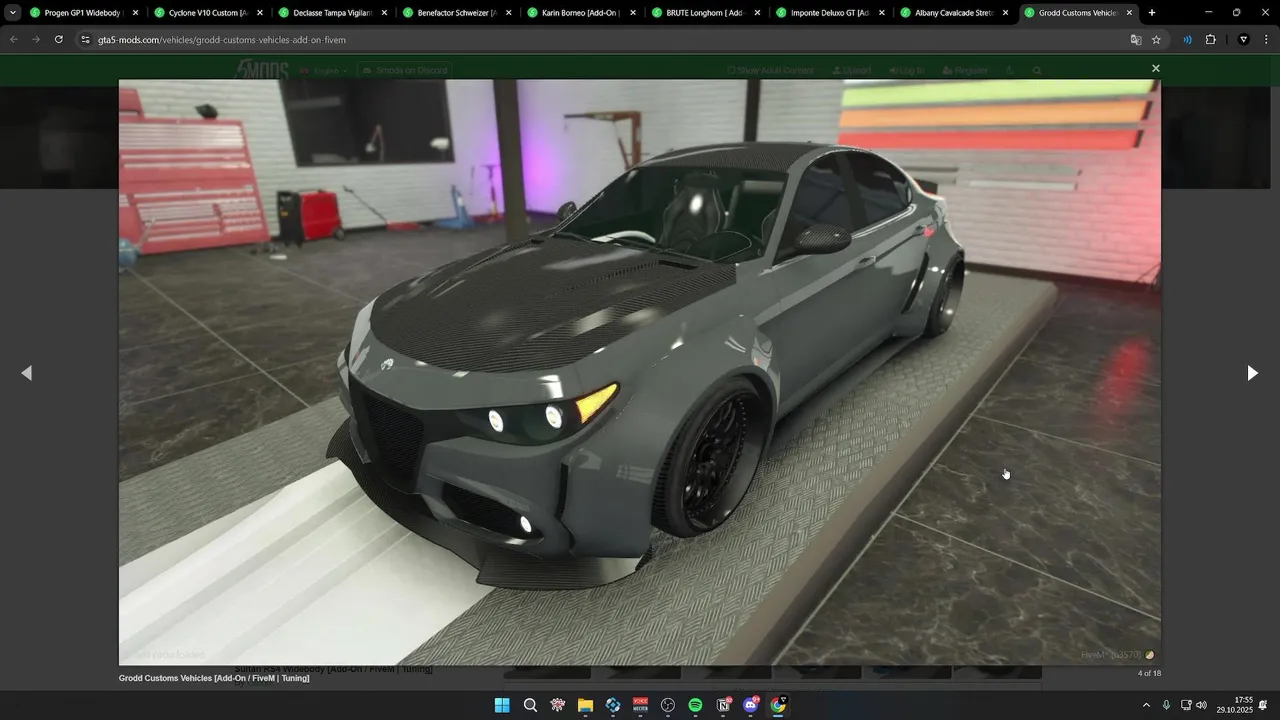Click the Log In link
The width and height of the screenshot is (1280, 720).
(907, 71)
